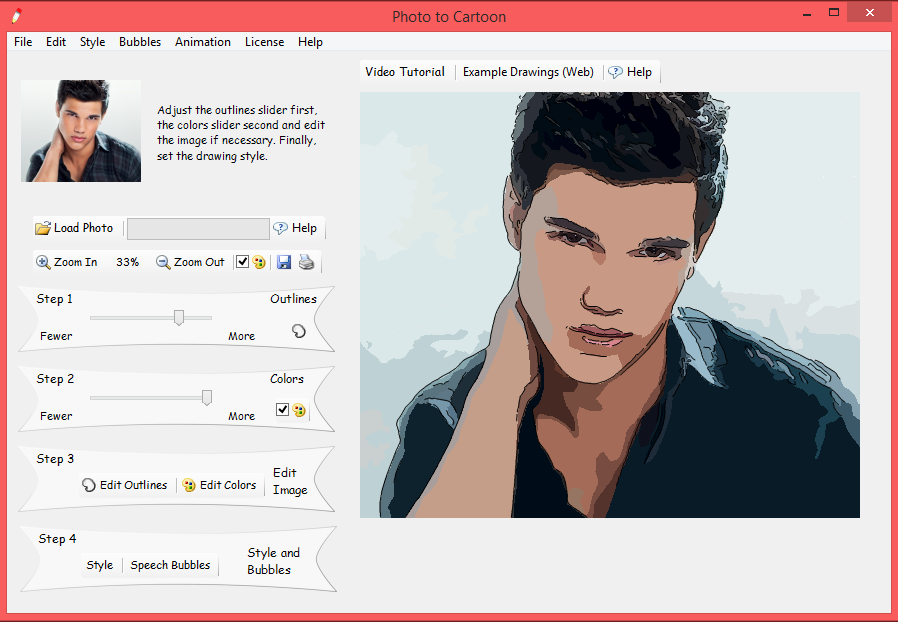Viewport: 898px width, 622px height.
Task: Click the printer icon
Action: click(306, 262)
